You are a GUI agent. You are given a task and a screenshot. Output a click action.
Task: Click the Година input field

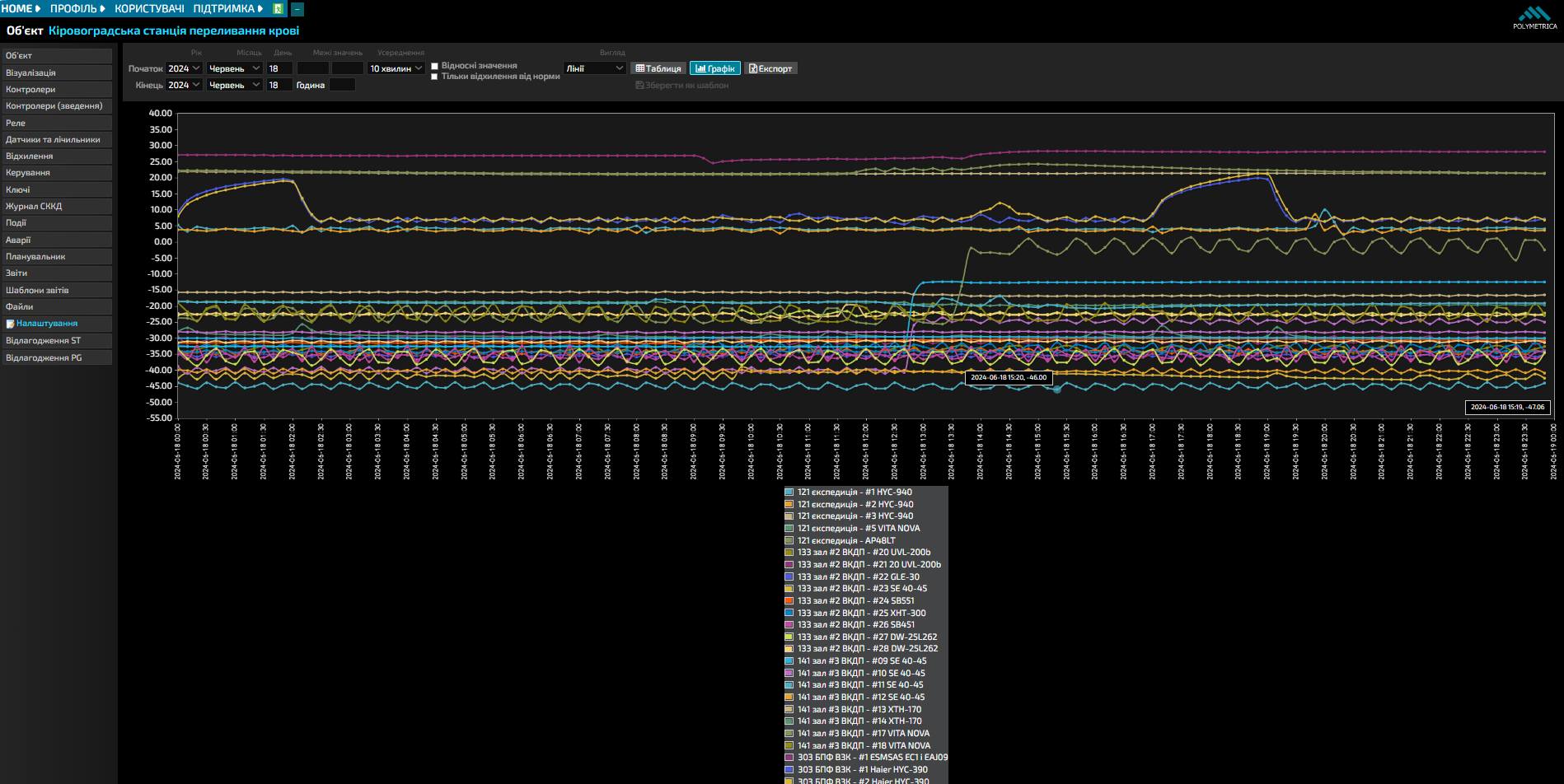342,85
